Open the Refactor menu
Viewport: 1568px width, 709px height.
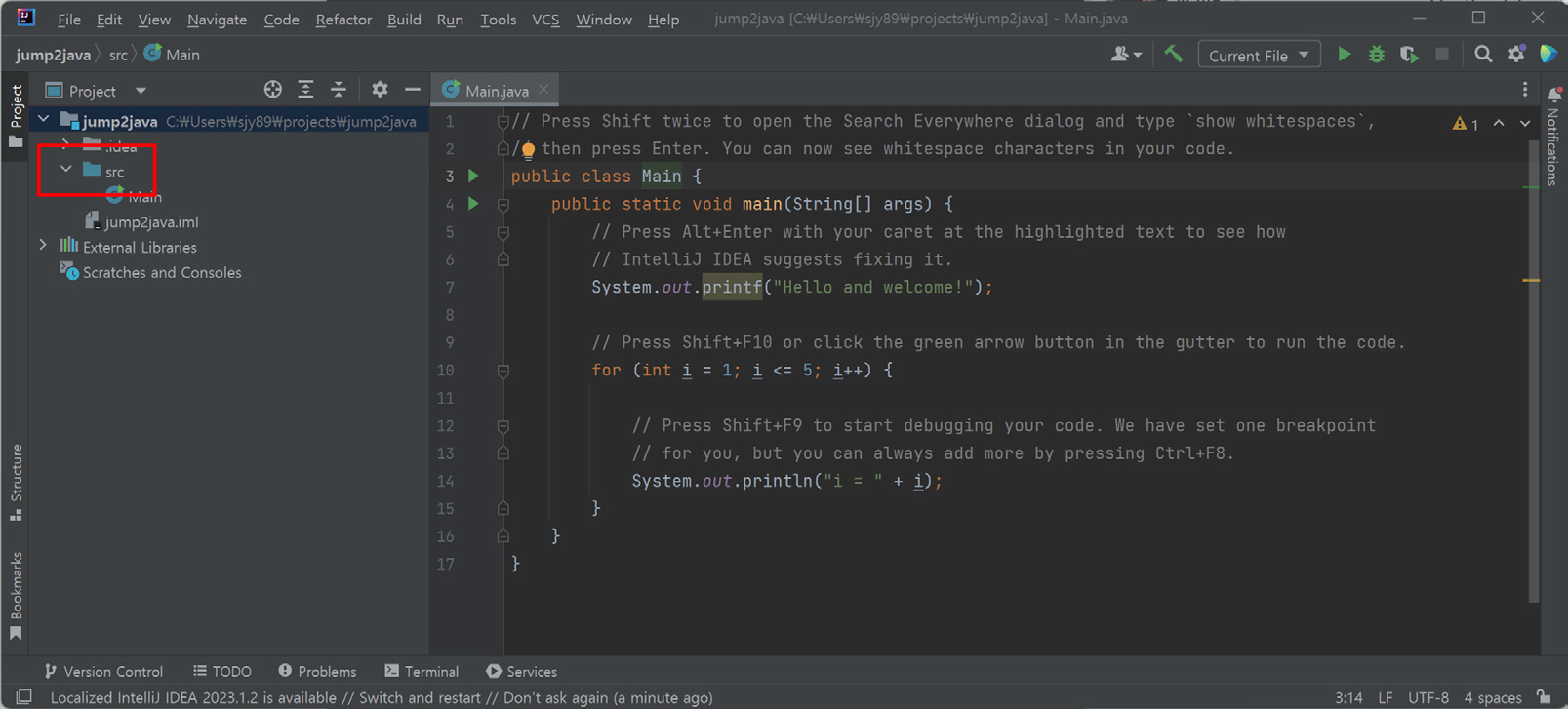coord(343,20)
